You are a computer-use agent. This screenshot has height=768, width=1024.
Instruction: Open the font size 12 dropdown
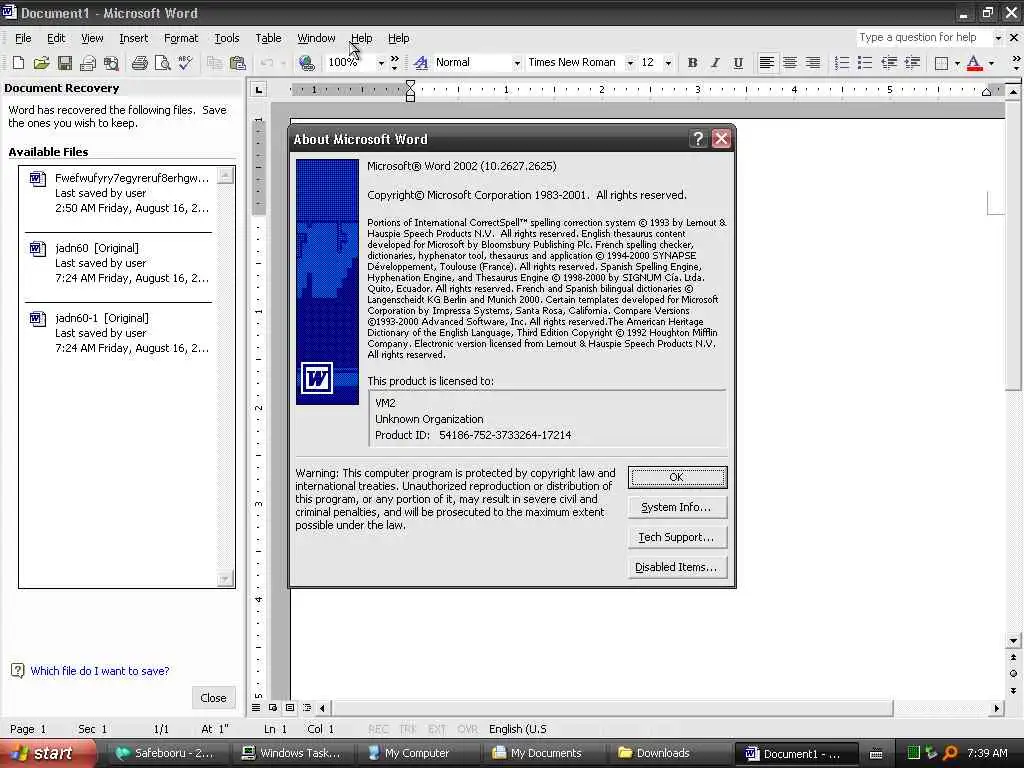(667, 63)
